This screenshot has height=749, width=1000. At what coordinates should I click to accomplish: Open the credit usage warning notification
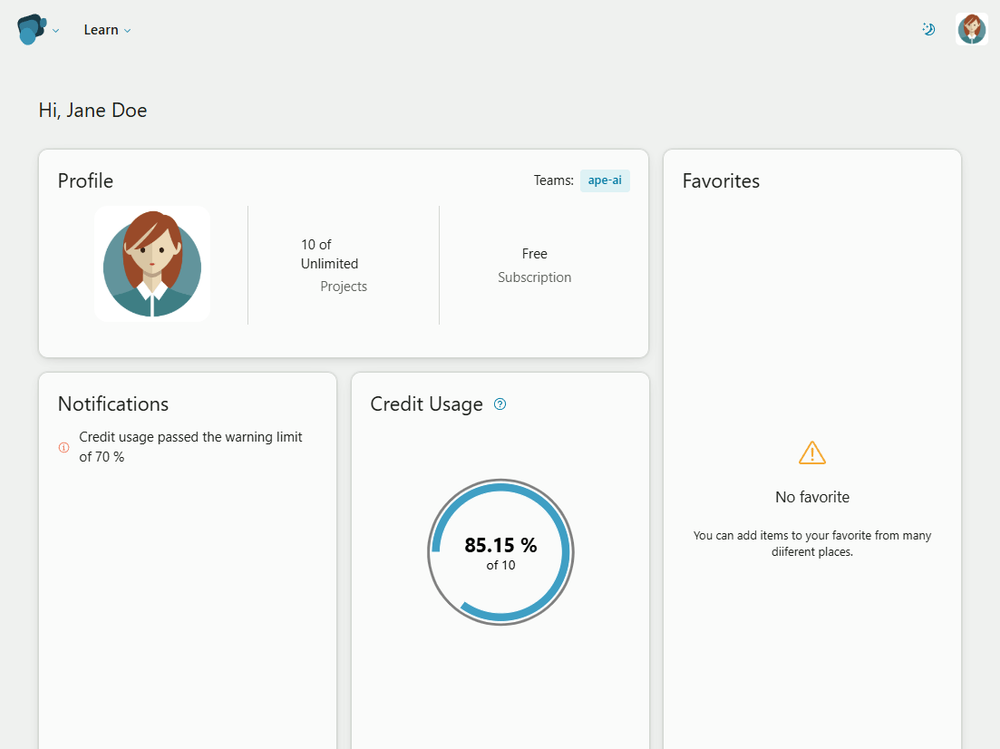coord(188,447)
